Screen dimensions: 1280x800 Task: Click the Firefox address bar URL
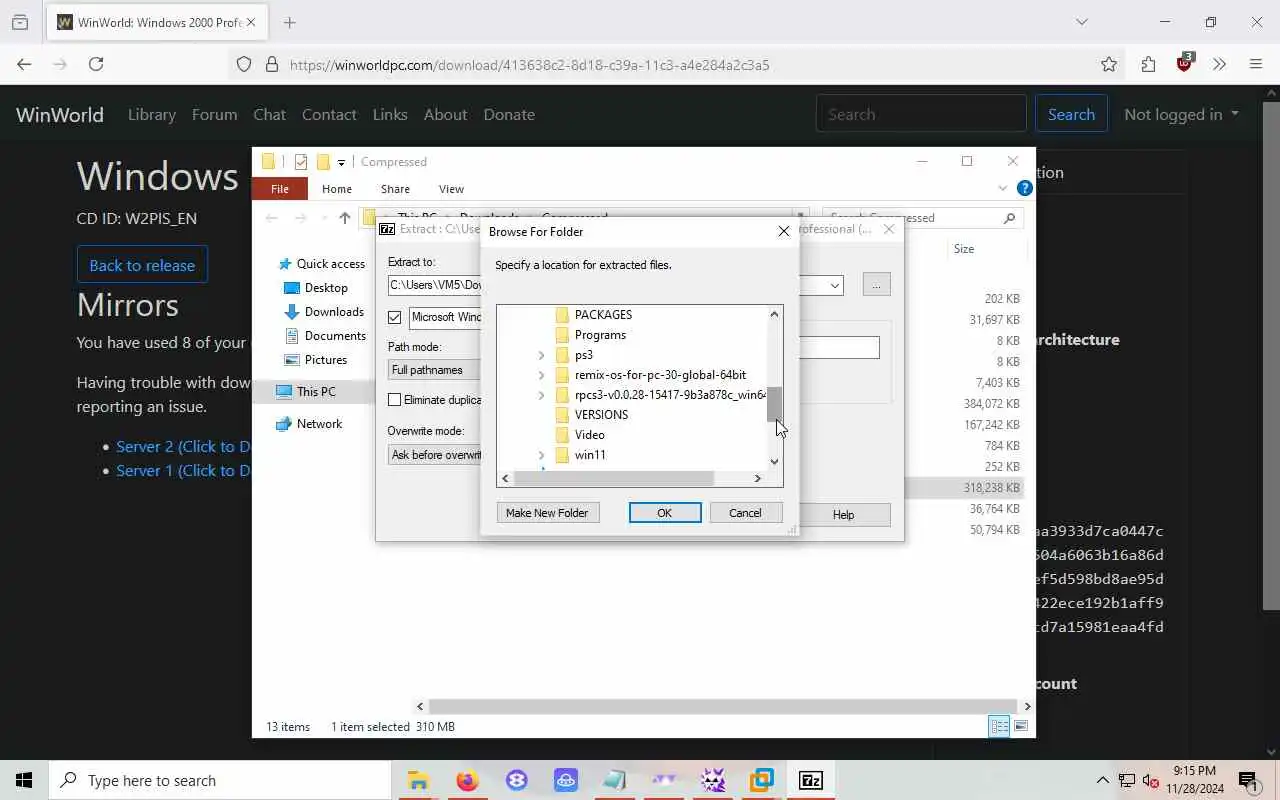530,65
